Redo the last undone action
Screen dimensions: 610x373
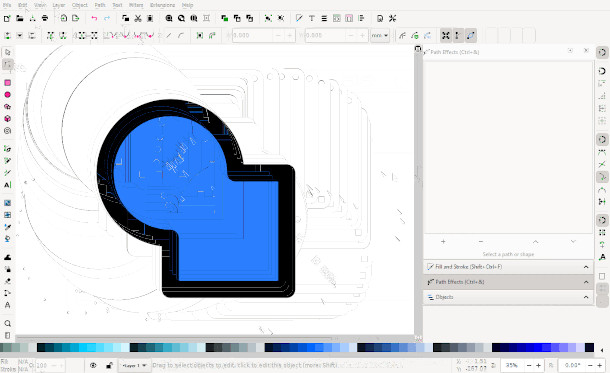point(107,18)
